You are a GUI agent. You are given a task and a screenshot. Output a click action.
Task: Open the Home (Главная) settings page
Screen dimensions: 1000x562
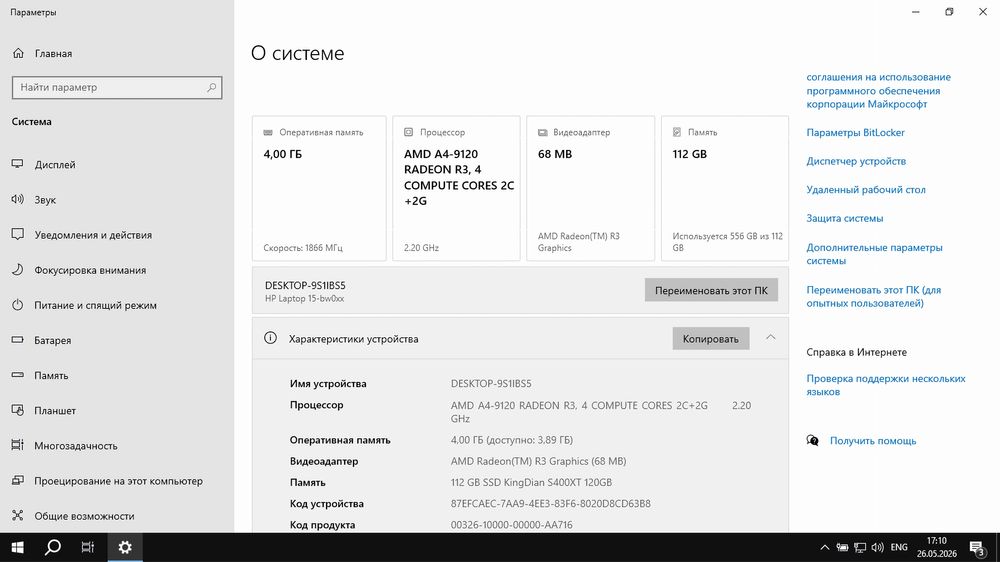click(x=54, y=54)
